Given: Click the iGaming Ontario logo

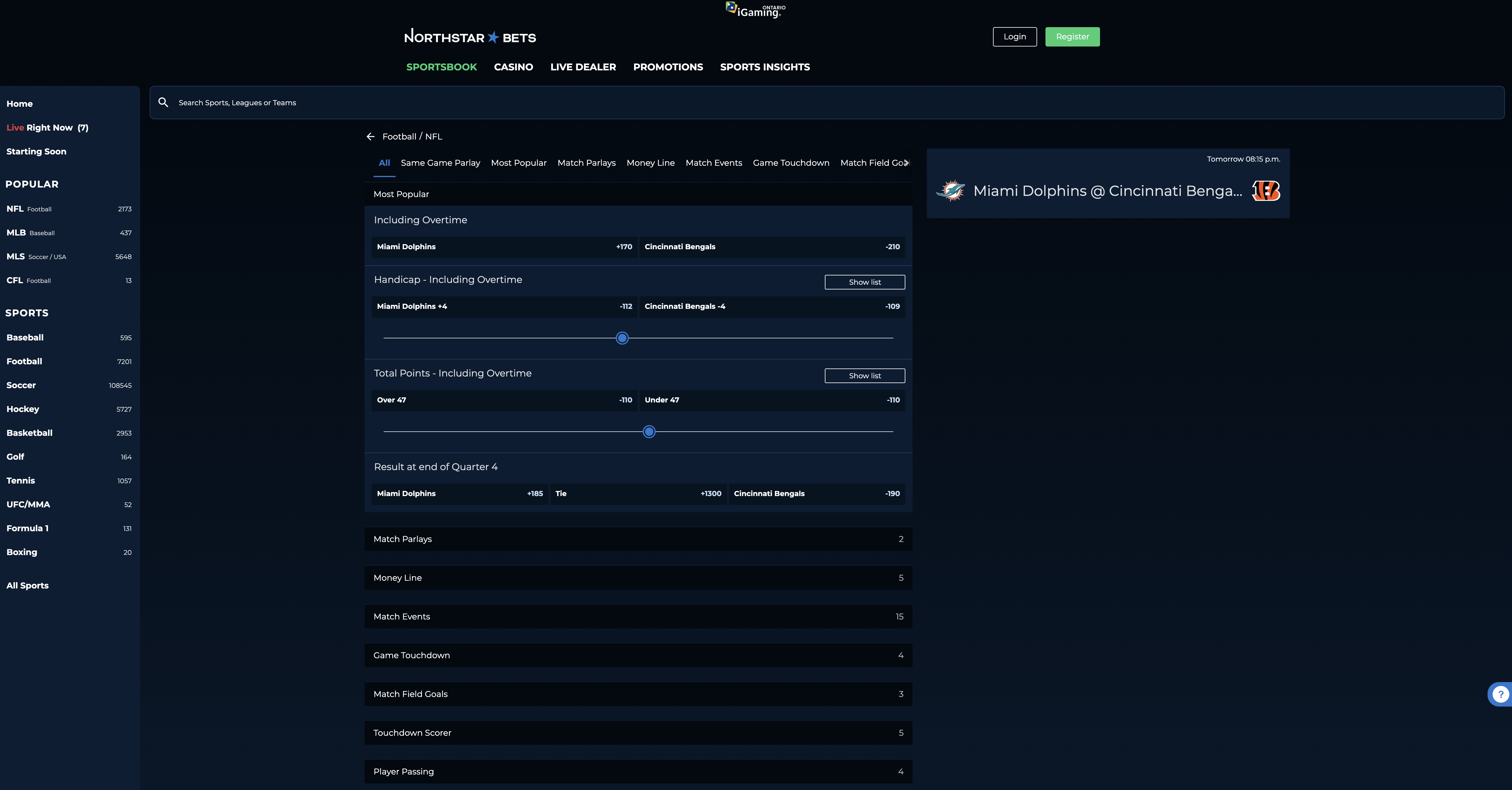Looking at the screenshot, I should pos(755,10).
